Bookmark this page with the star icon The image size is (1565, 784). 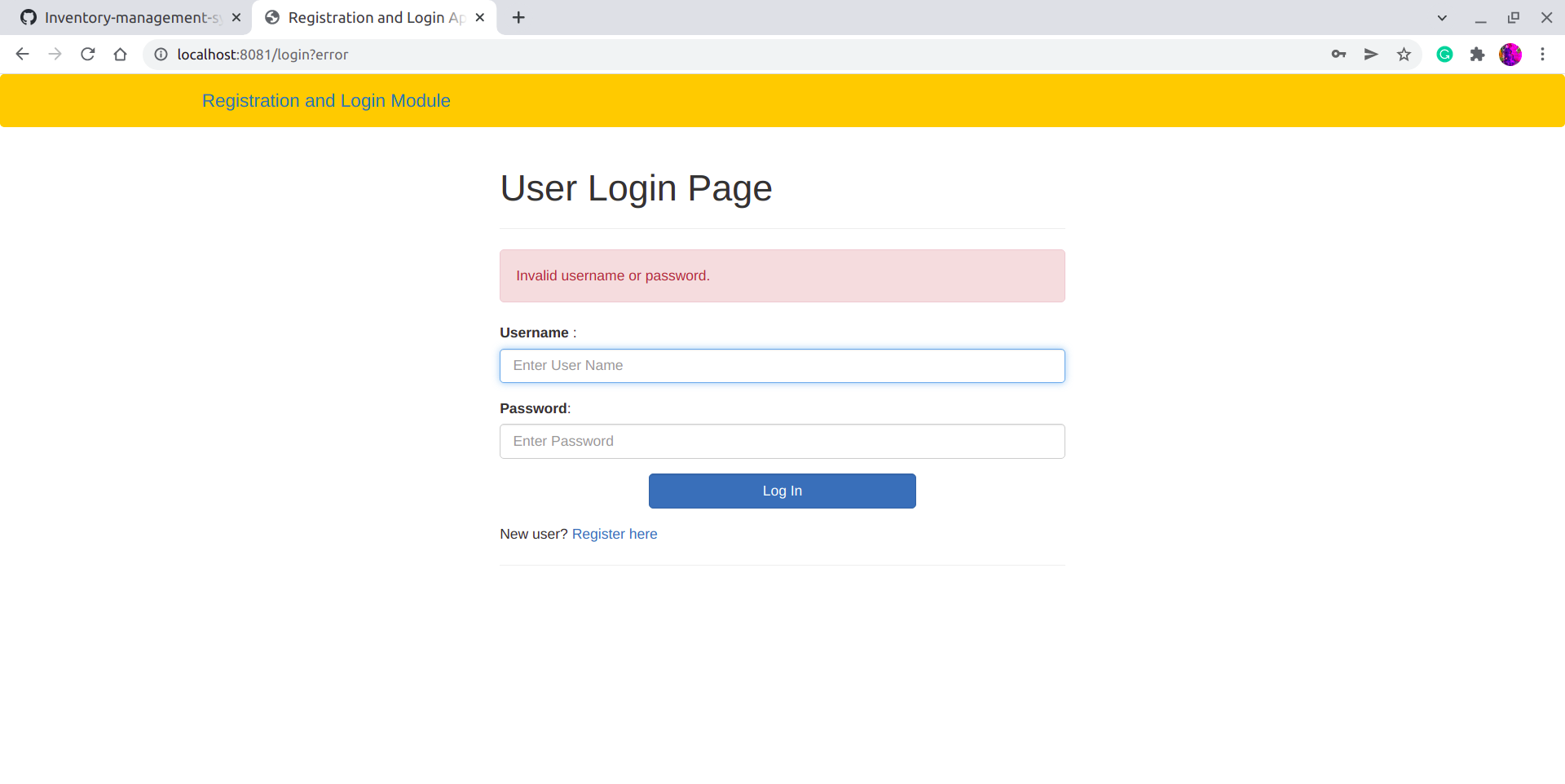[x=1404, y=54]
